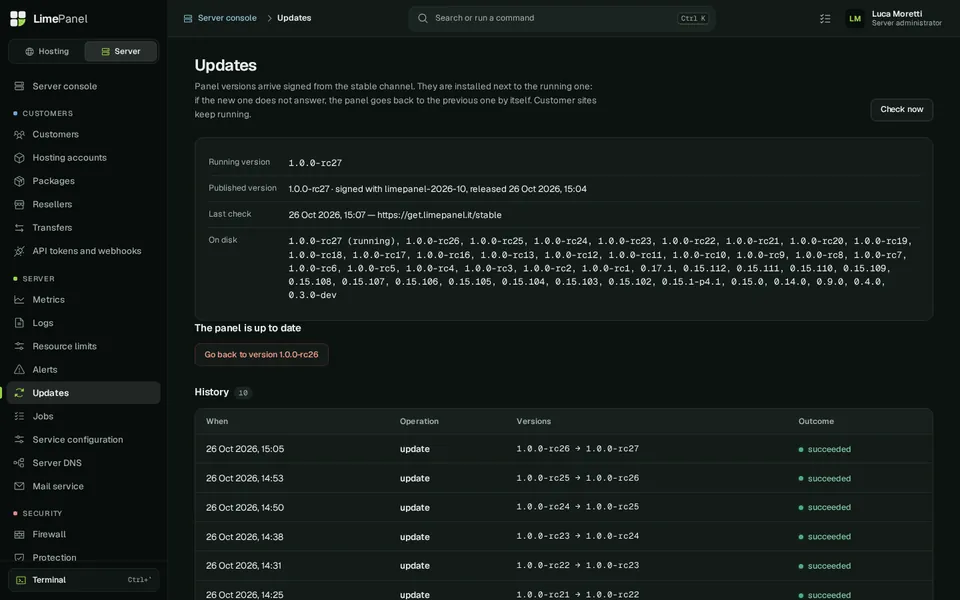
Task: Click the Check now button
Action: point(901,110)
